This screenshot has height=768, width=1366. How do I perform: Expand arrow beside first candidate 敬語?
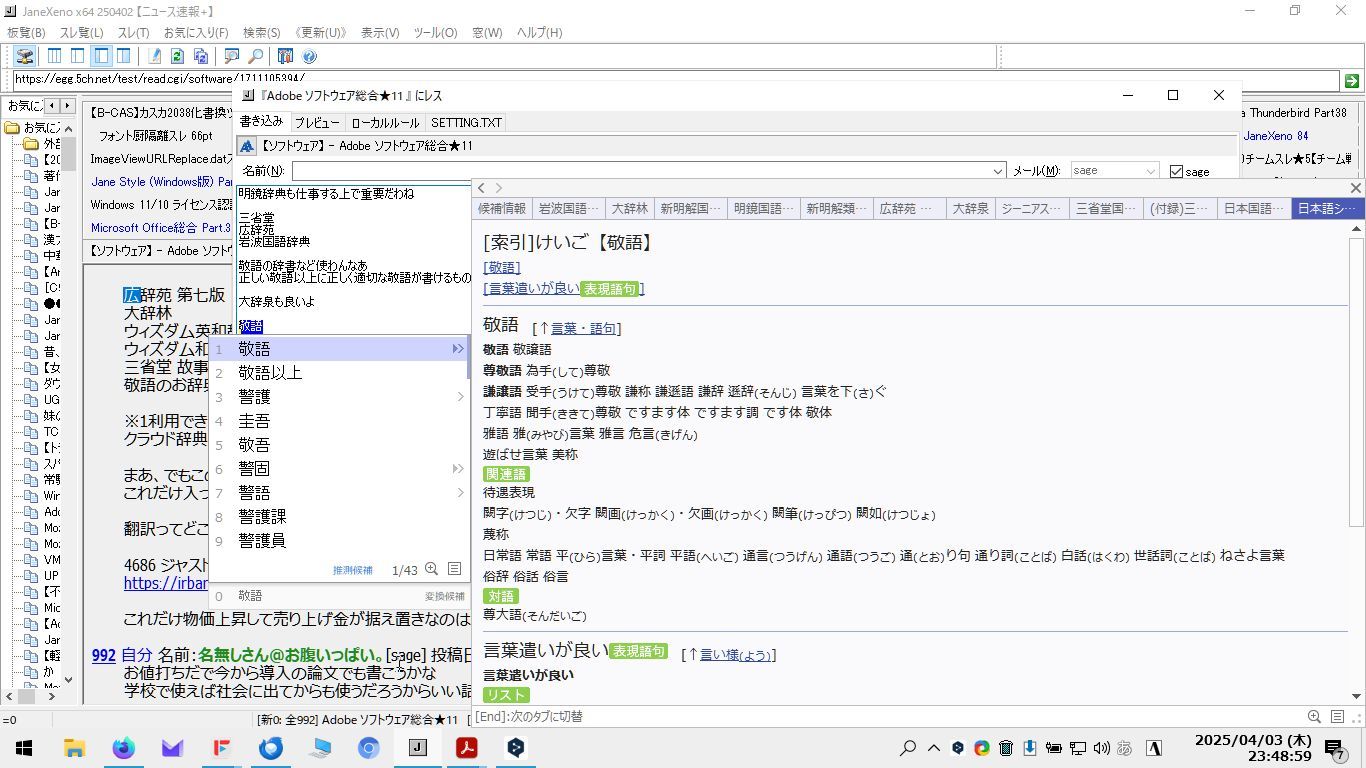tap(458, 349)
